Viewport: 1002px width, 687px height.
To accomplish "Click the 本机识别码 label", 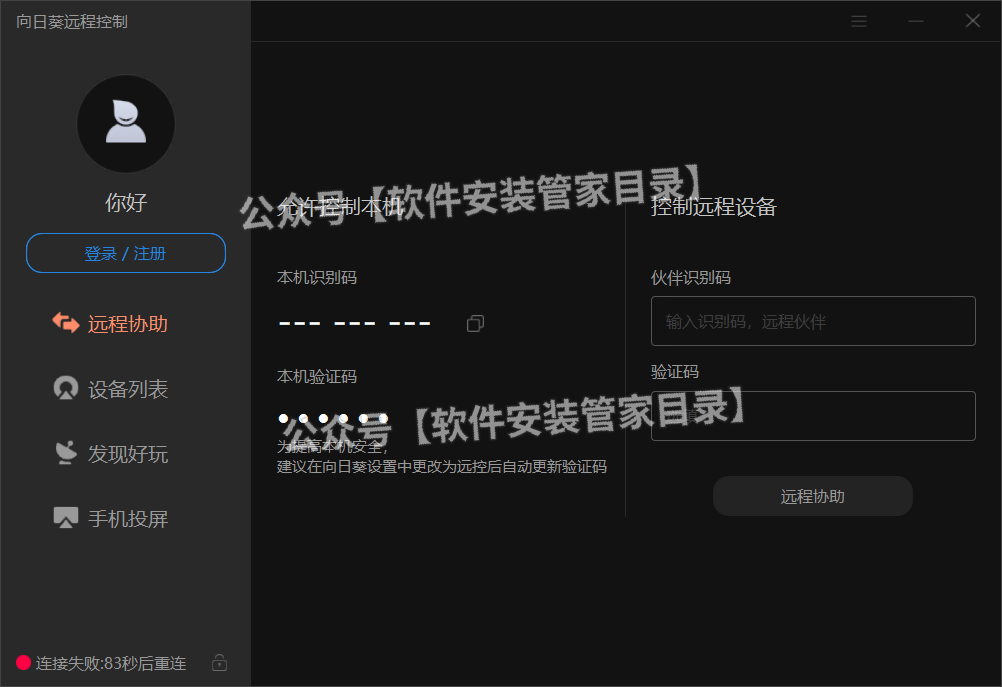I will point(317,277).
